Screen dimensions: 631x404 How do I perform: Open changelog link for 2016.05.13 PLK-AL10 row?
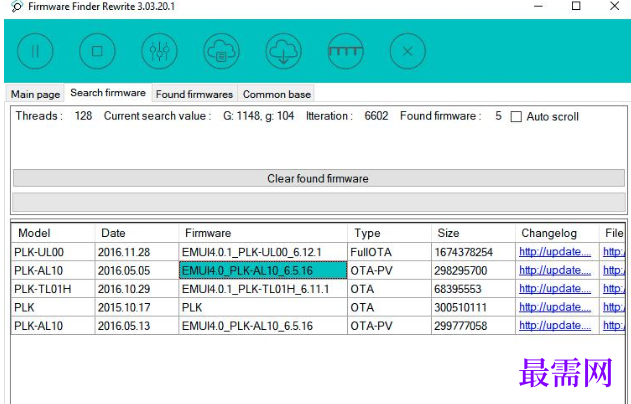tap(555, 326)
